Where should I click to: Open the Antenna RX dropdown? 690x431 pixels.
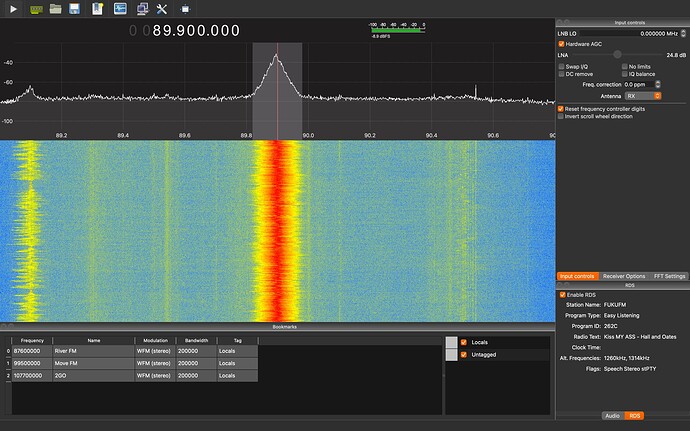(x=643, y=95)
